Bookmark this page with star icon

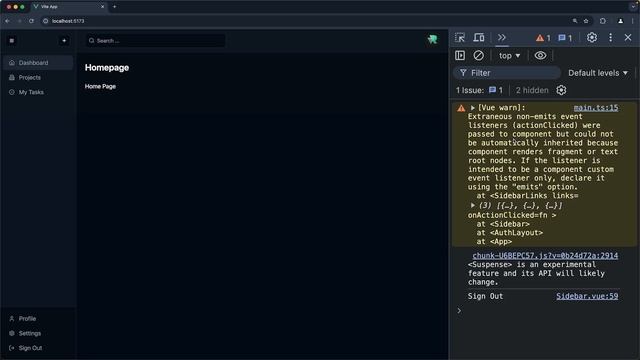[x=586, y=21]
